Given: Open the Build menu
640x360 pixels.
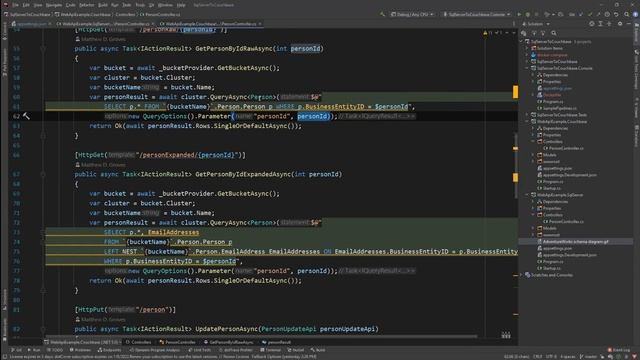Looking at the screenshot, I should pyautogui.click(x=103, y=5).
